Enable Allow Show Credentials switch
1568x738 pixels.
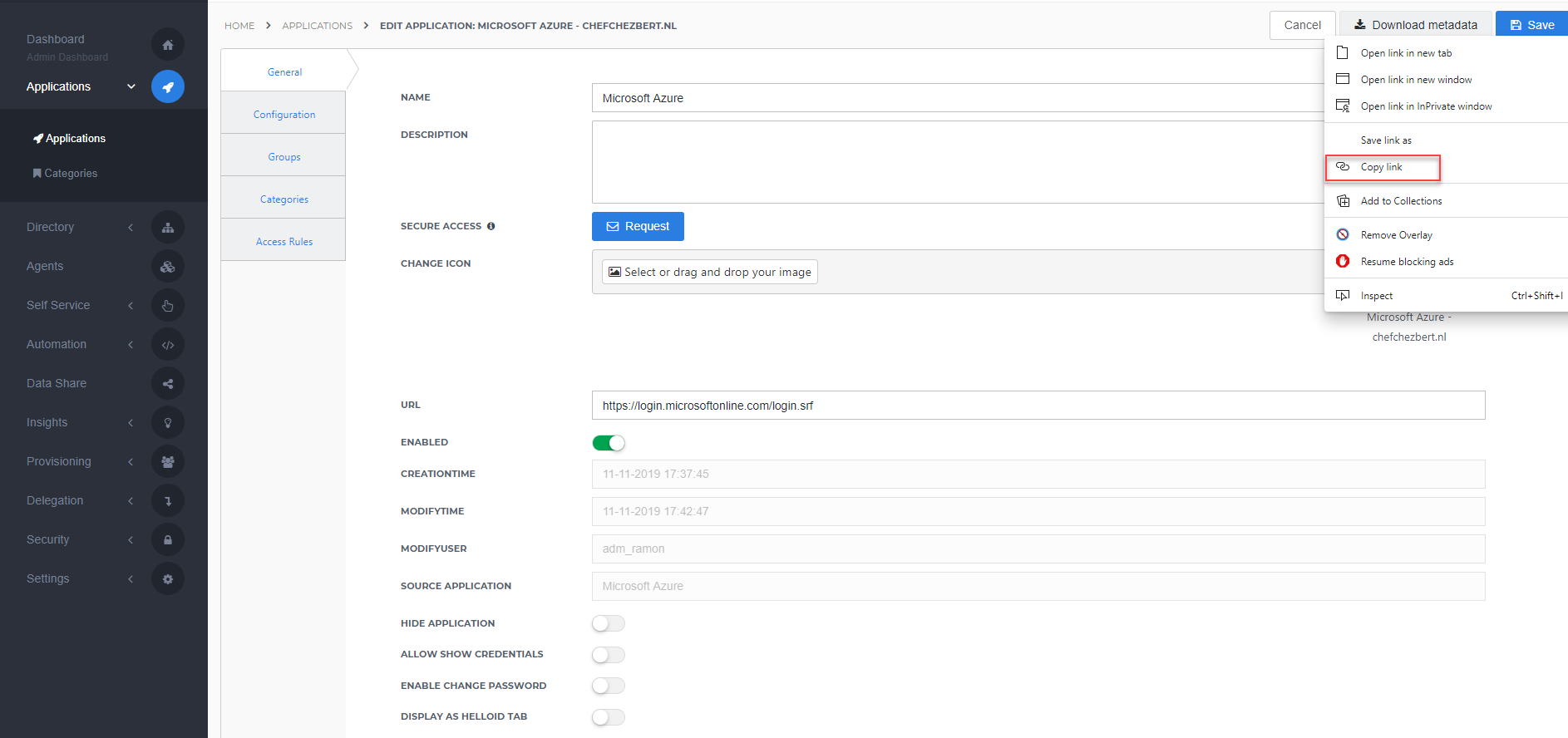click(609, 655)
